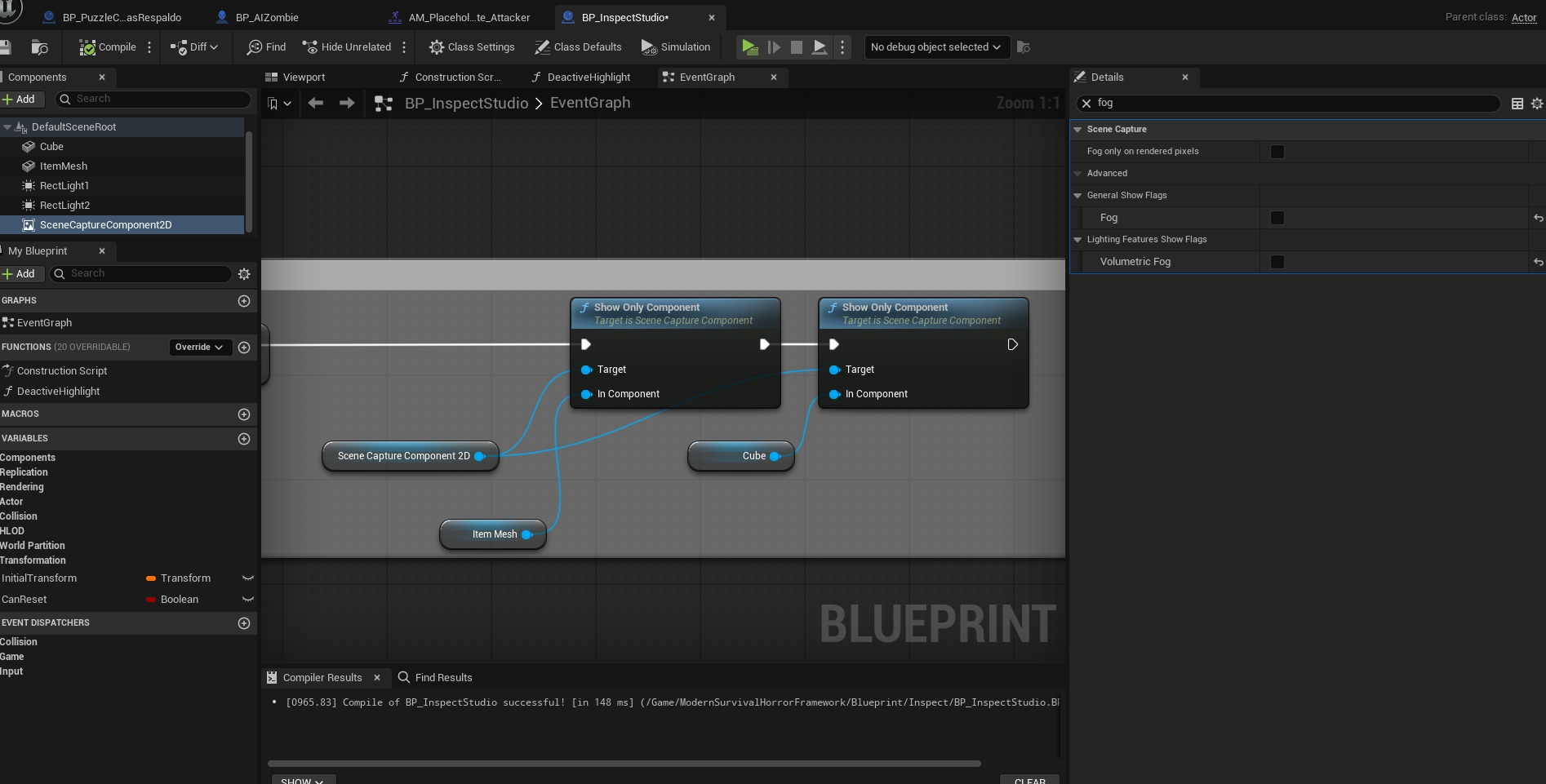This screenshot has width=1546, height=784.
Task: Toggle Hide Unrelated nodes
Action: 347,47
